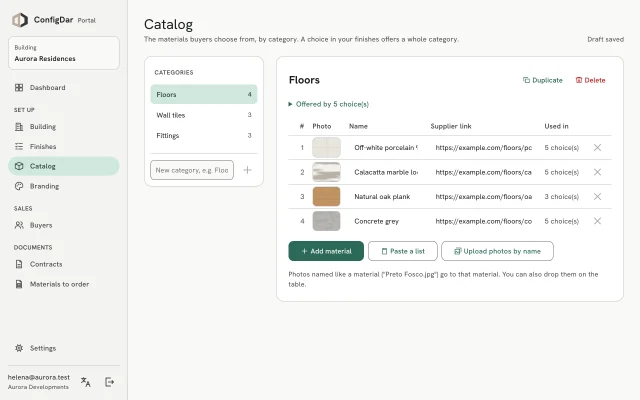Remove the Off-white porcelain row

coord(597,147)
